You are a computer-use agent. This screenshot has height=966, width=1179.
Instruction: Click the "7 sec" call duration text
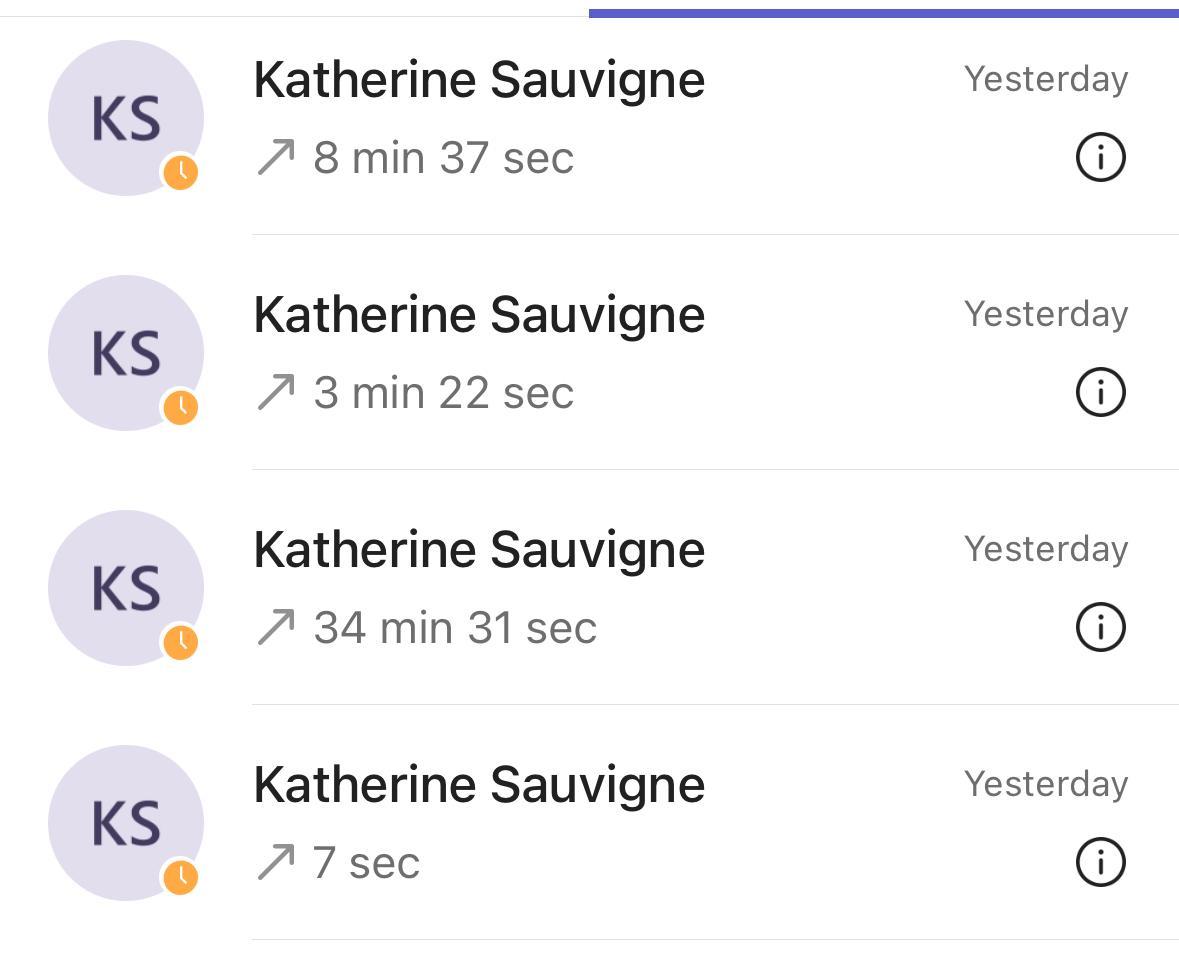click(366, 863)
